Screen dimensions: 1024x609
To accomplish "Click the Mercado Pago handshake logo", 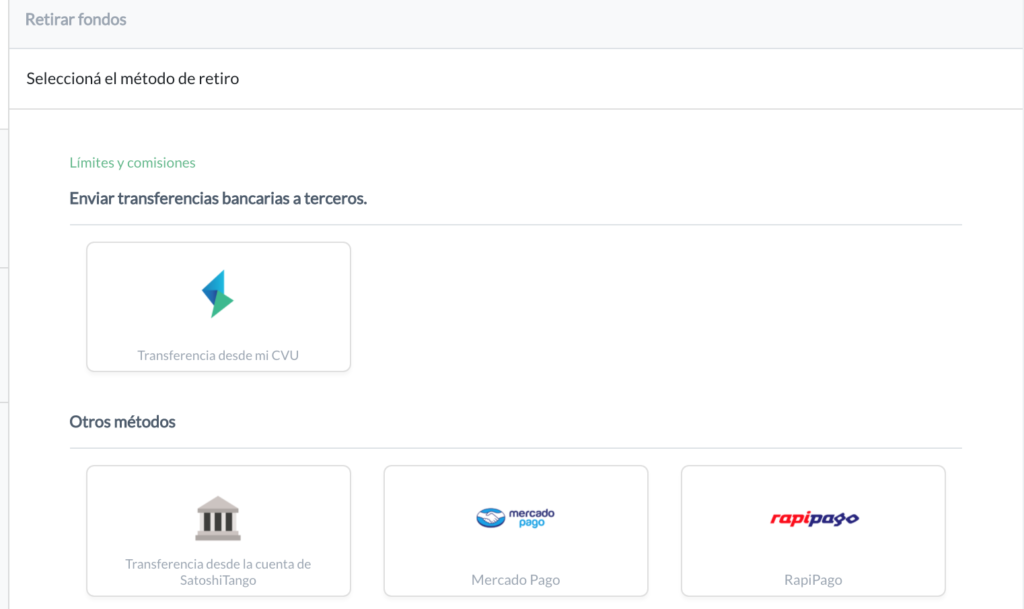I will 515,518.
